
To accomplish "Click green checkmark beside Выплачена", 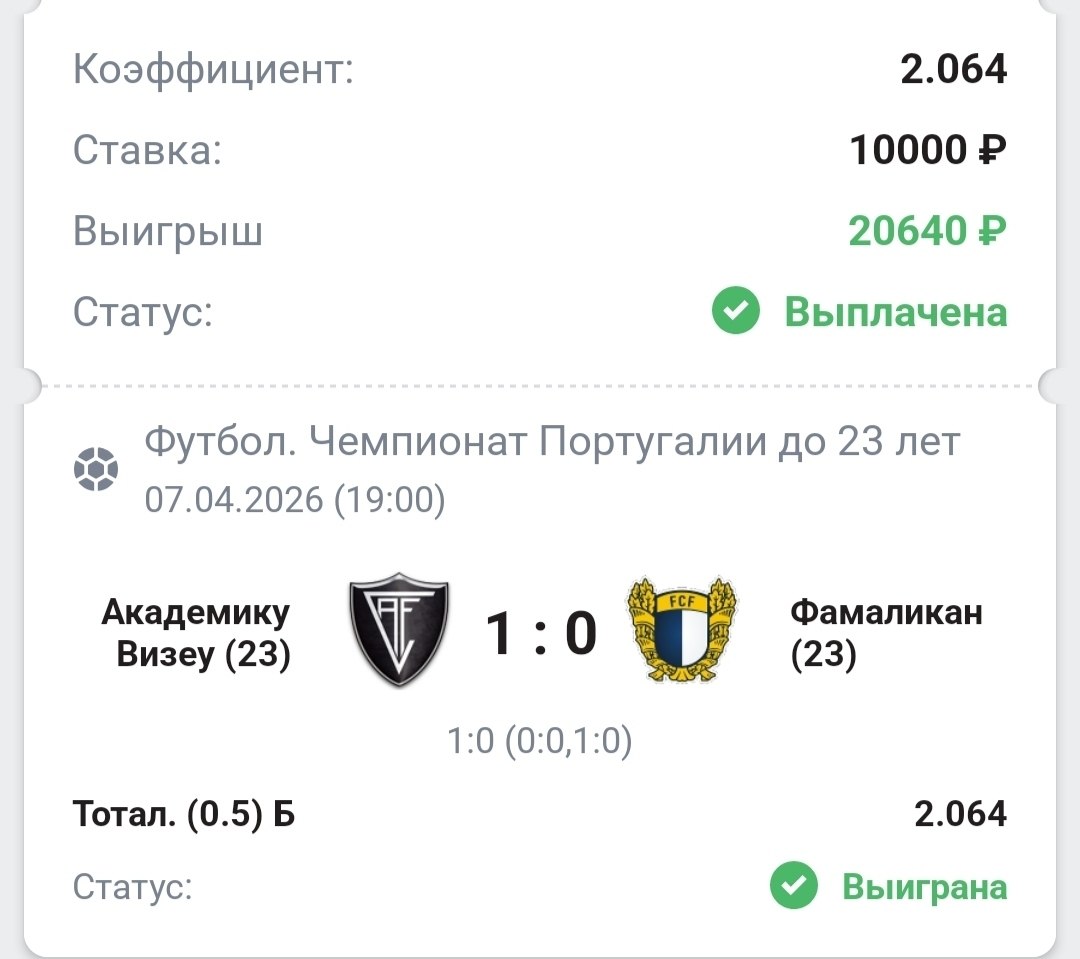I will [x=736, y=312].
